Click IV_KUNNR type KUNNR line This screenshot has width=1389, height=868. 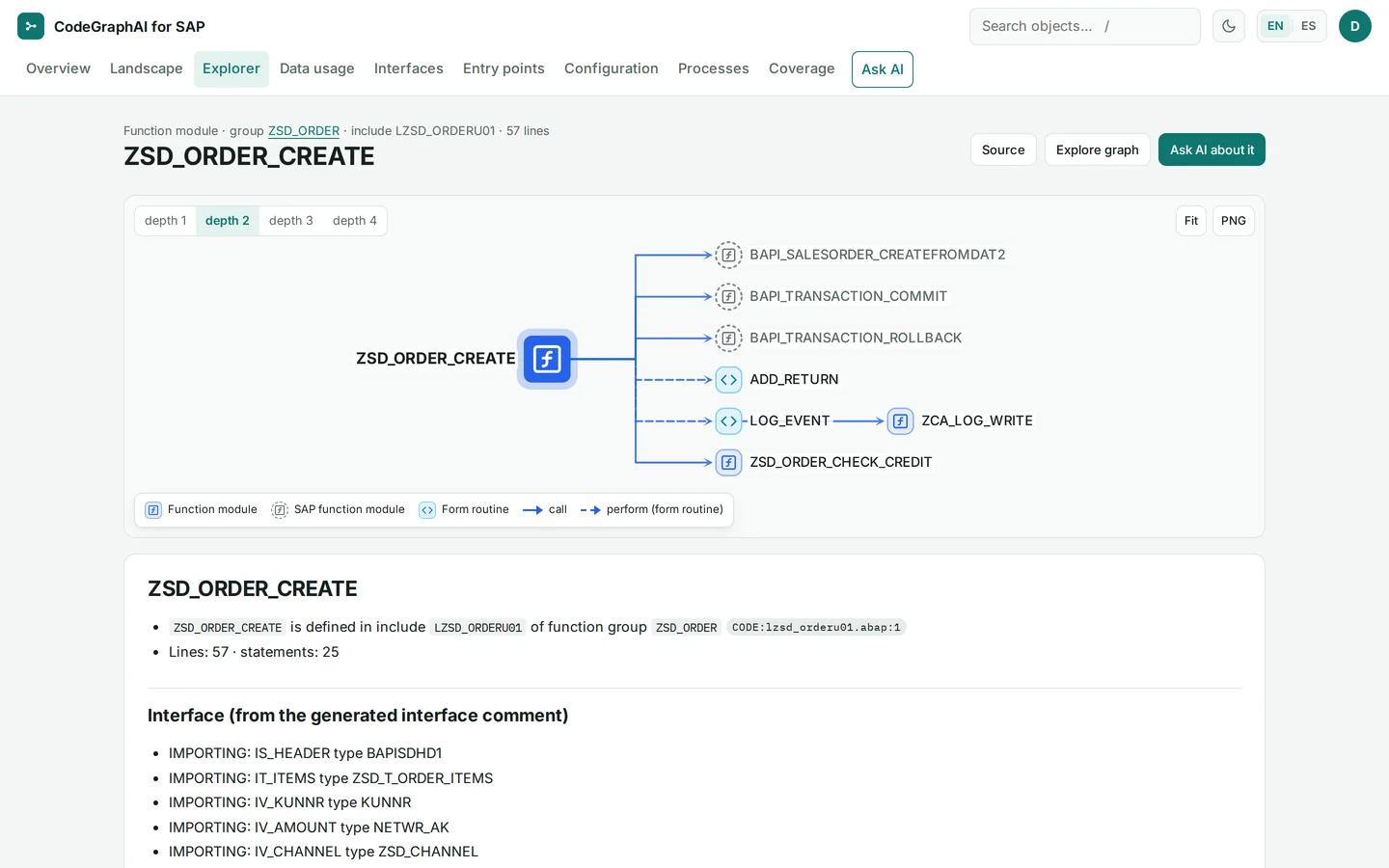[289, 802]
